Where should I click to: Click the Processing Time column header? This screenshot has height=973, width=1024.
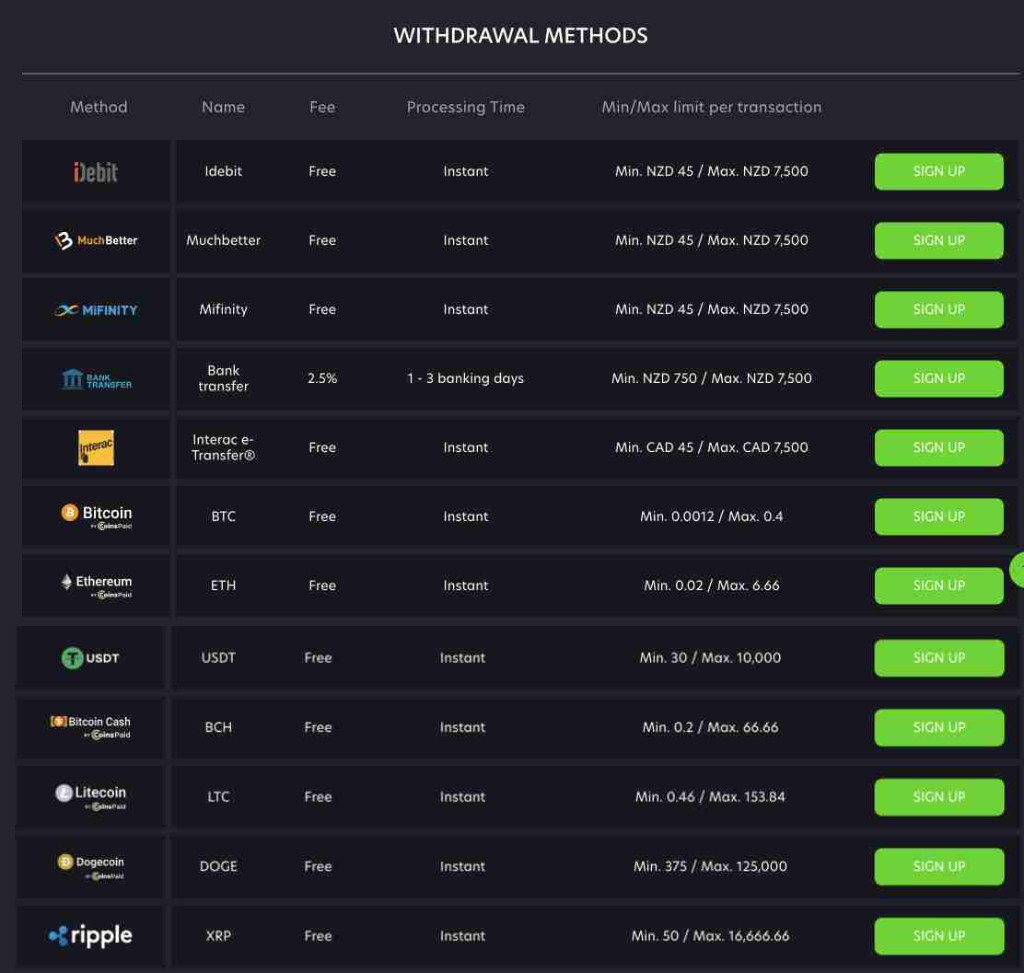(466, 107)
